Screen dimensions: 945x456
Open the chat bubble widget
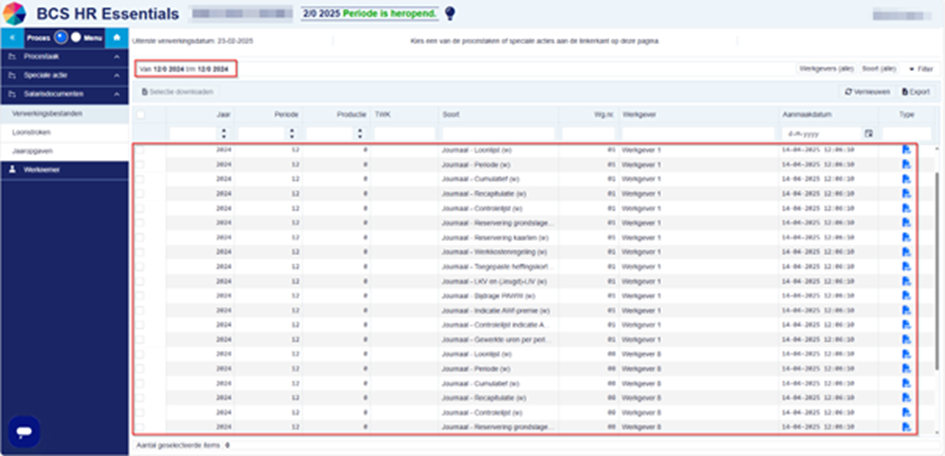(x=24, y=431)
